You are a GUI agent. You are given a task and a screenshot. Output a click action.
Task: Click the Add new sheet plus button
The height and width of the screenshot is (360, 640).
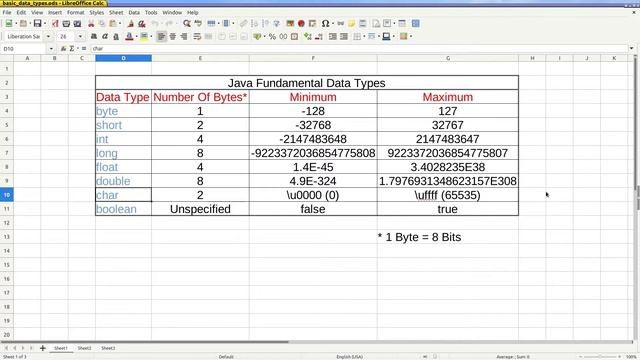click(42, 348)
